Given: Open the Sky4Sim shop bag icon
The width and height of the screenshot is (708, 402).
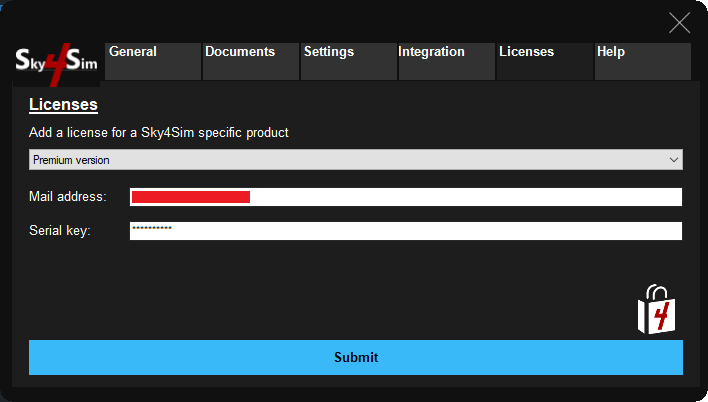Looking at the screenshot, I should pyautogui.click(x=657, y=309).
